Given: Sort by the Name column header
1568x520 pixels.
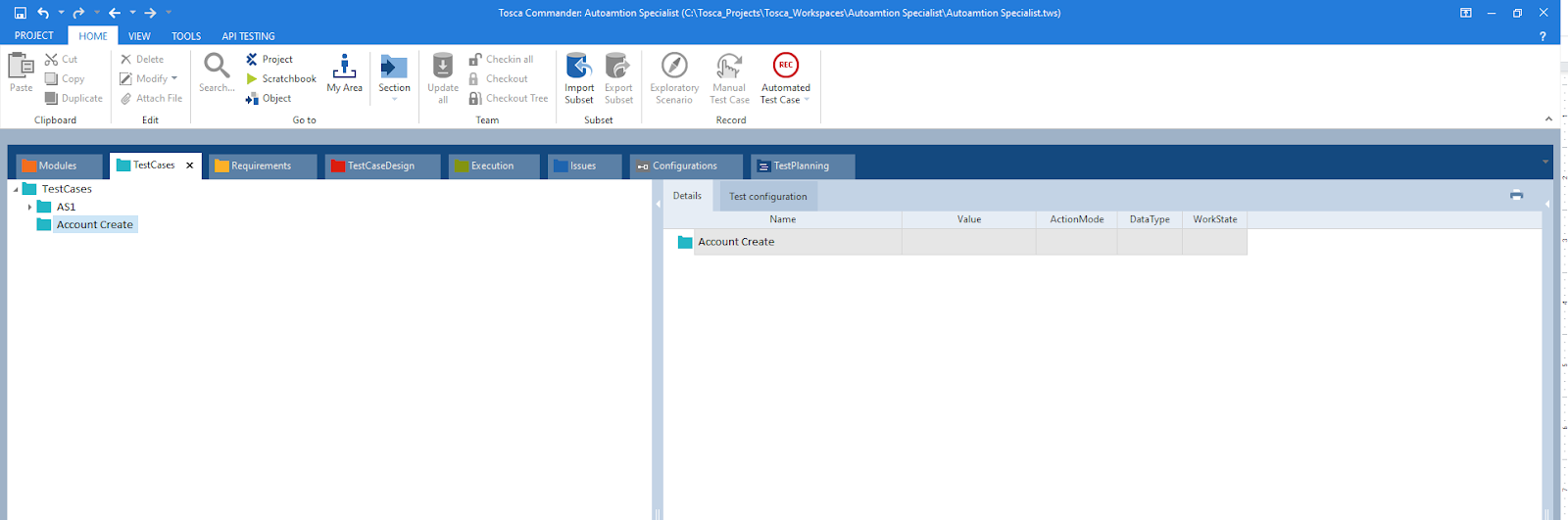Looking at the screenshot, I should 782,219.
